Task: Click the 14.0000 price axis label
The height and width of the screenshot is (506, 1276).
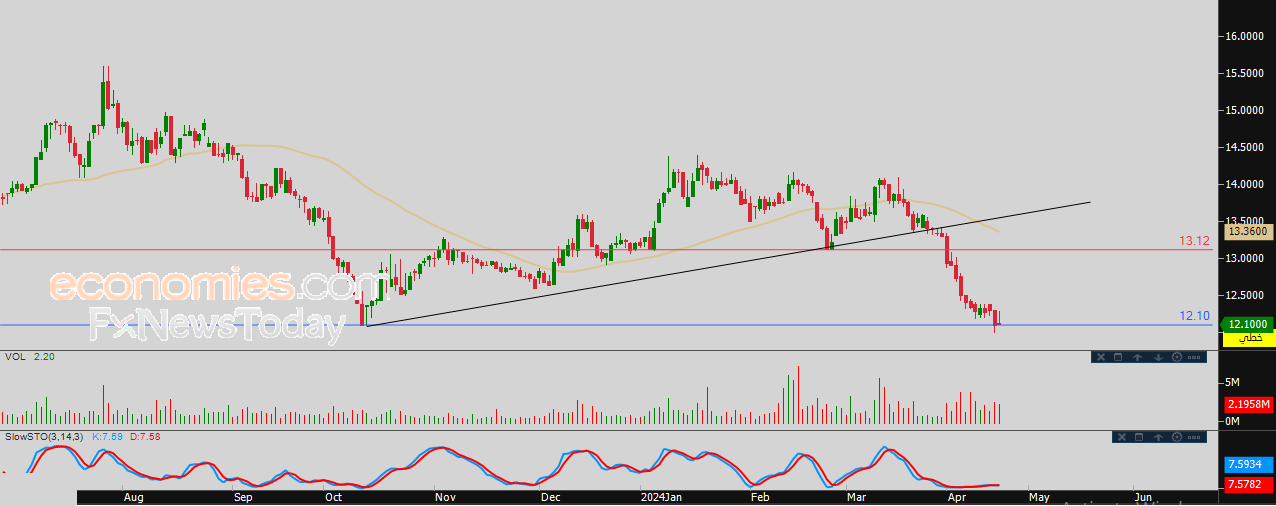Action: [x=1246, y=184]
